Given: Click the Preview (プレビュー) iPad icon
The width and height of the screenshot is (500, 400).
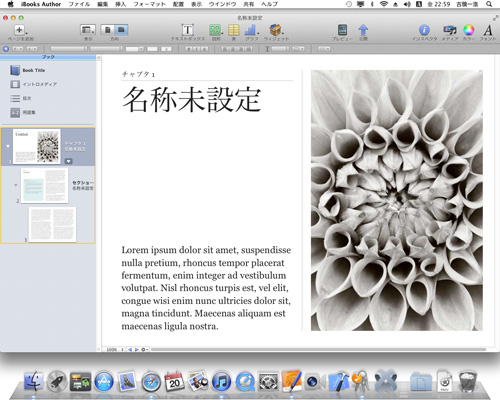Looking at the screenshot, I should (342, 30).
